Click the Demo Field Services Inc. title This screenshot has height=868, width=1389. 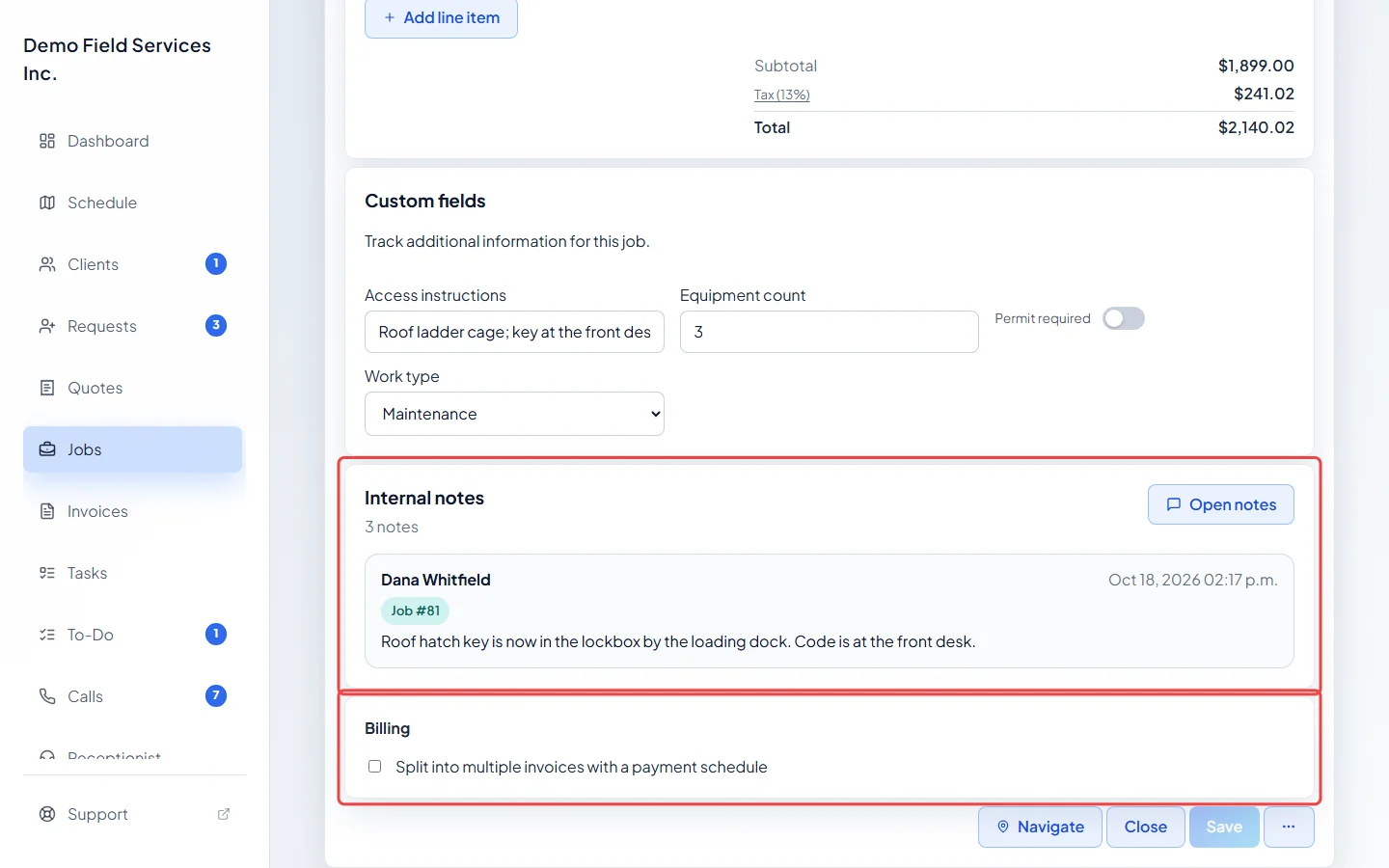pos(118,59)
